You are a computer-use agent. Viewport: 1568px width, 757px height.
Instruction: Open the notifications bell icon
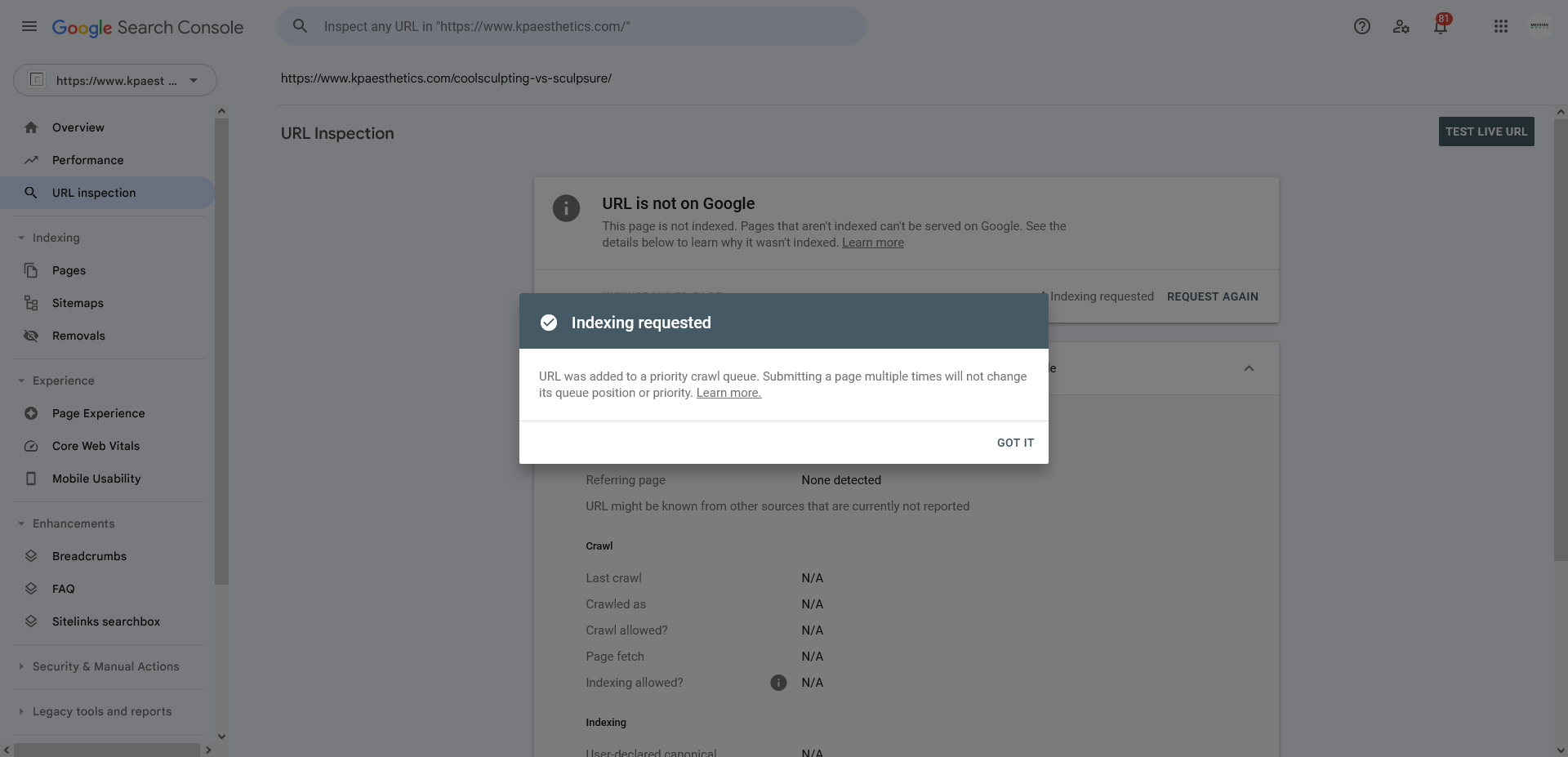[1441, 26]
